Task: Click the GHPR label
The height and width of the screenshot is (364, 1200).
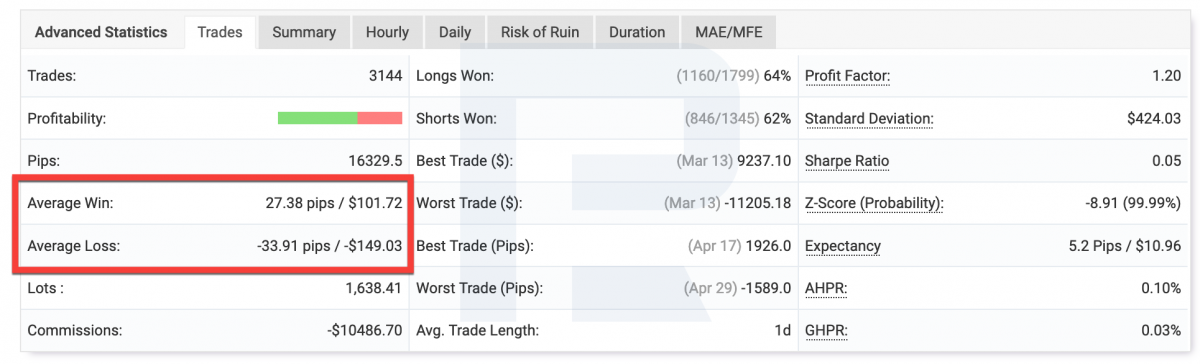Action: (825, 330)
